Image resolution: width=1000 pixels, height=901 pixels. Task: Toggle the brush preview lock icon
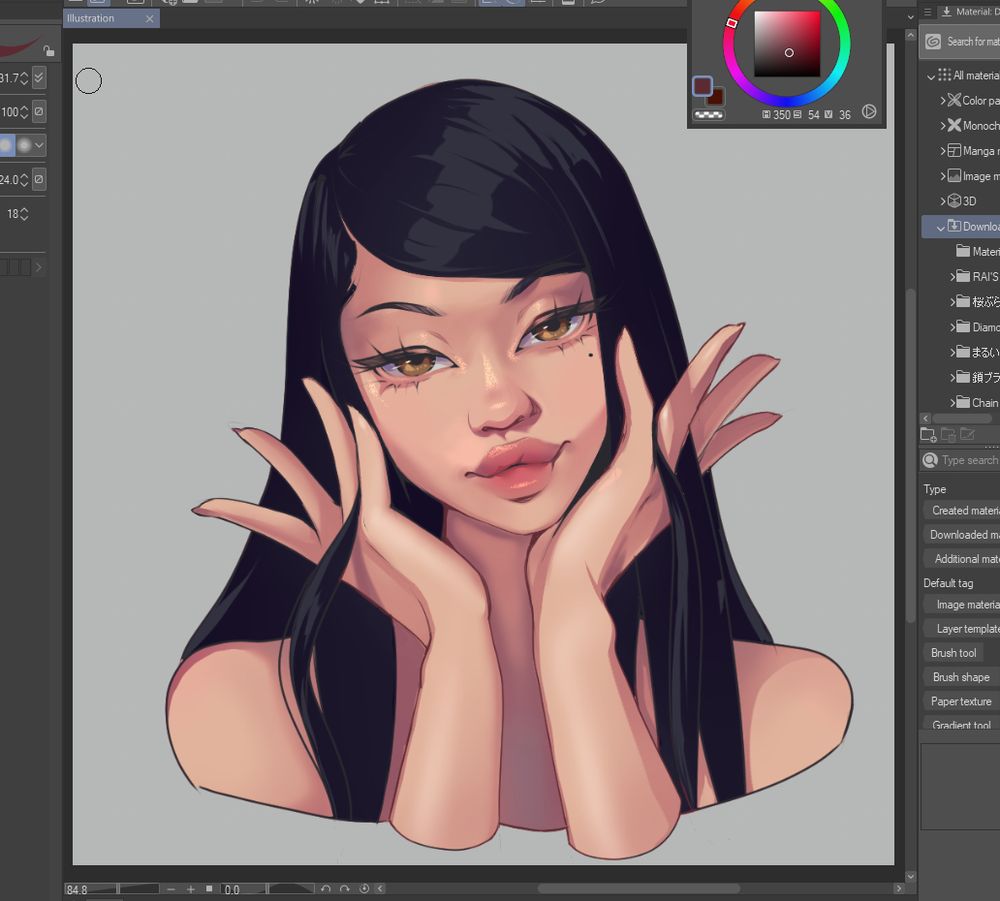48,50
